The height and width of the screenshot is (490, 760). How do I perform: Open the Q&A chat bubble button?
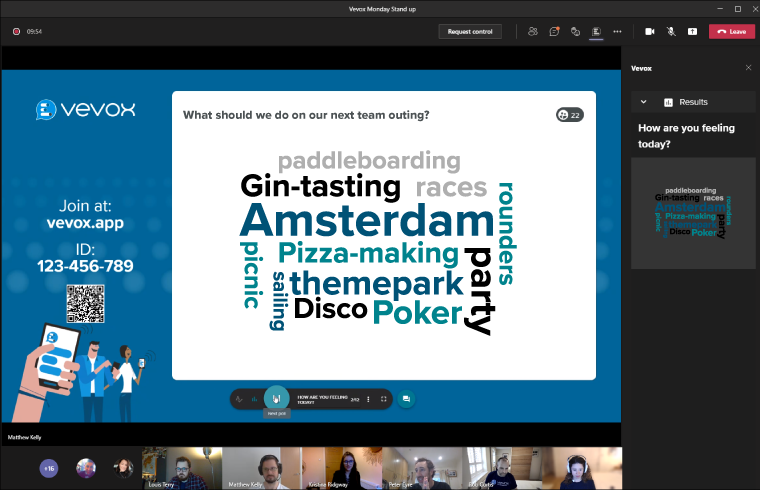pos(406,398)
